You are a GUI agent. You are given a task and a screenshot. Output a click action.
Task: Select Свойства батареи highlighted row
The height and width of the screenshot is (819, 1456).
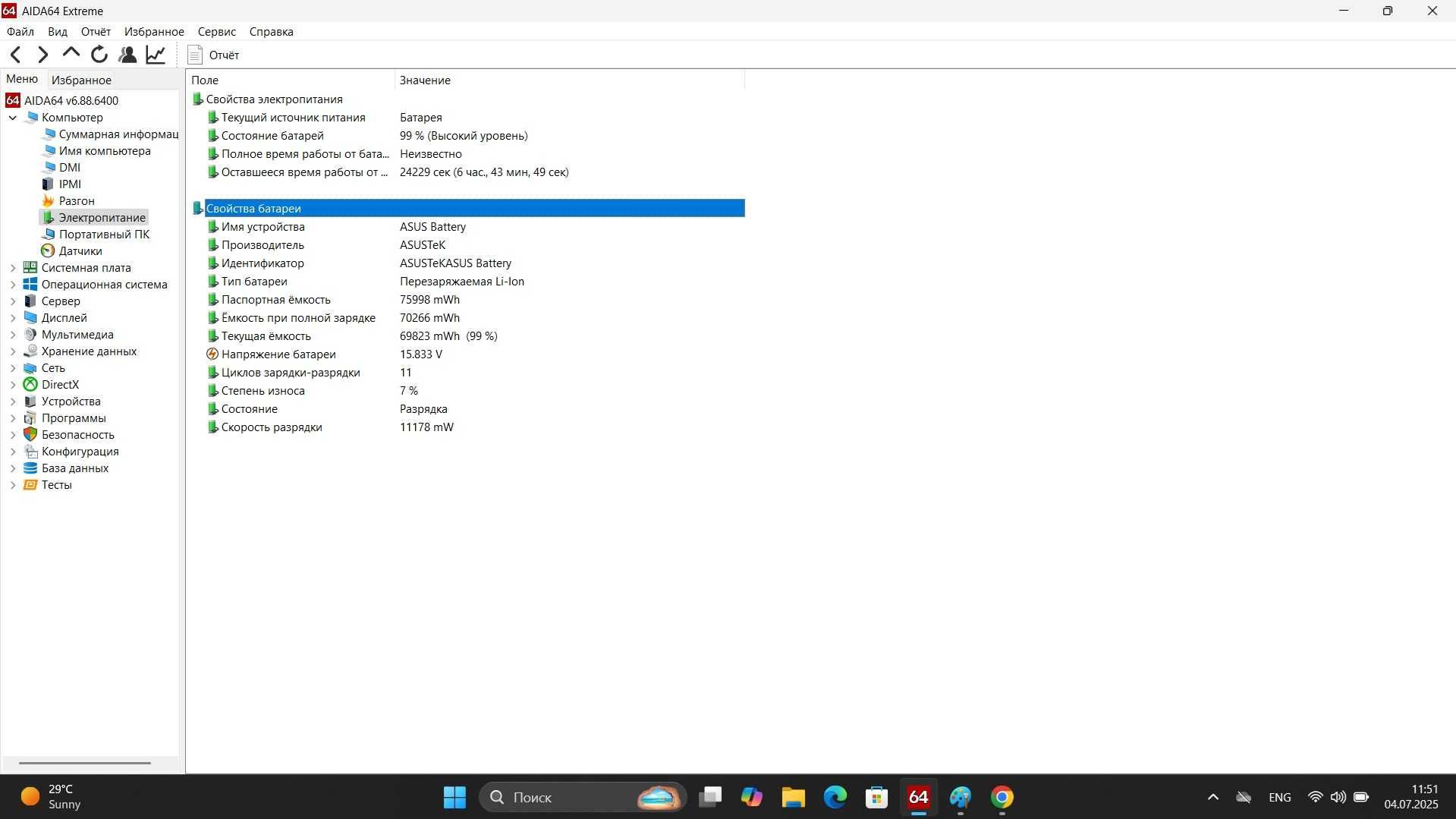click(x=467, y=208)
